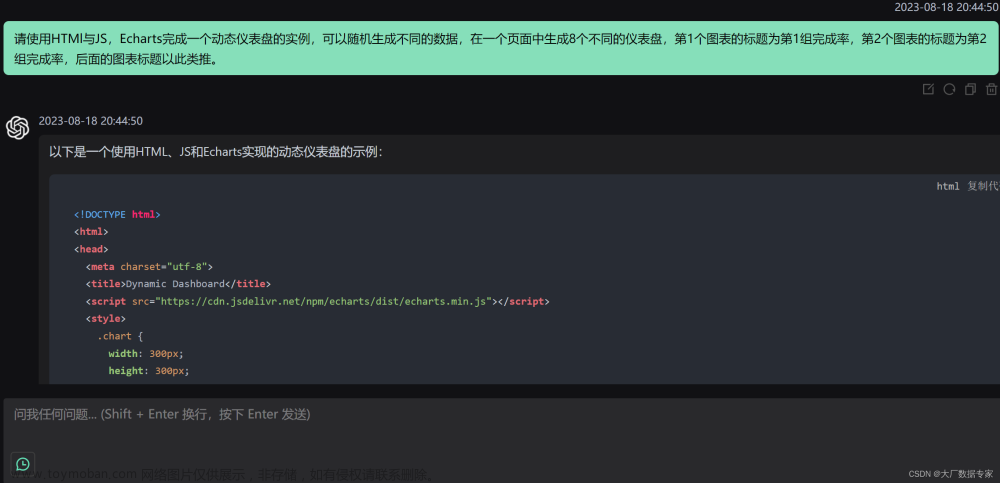Viewport: 1000px width, 483px height.
Task: Click the response timestamp 2023-08-18 20:44:50
Action: [x=91, y=121]
